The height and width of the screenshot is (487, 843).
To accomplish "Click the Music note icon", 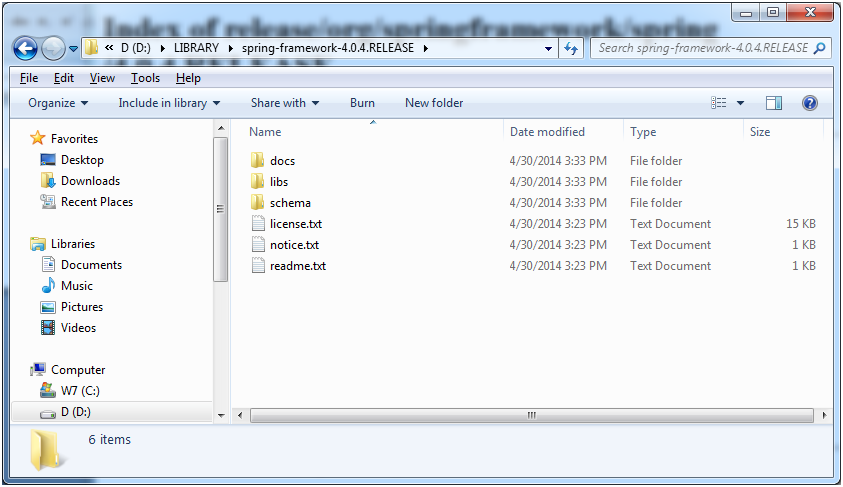I will click(x=48, y=285).
